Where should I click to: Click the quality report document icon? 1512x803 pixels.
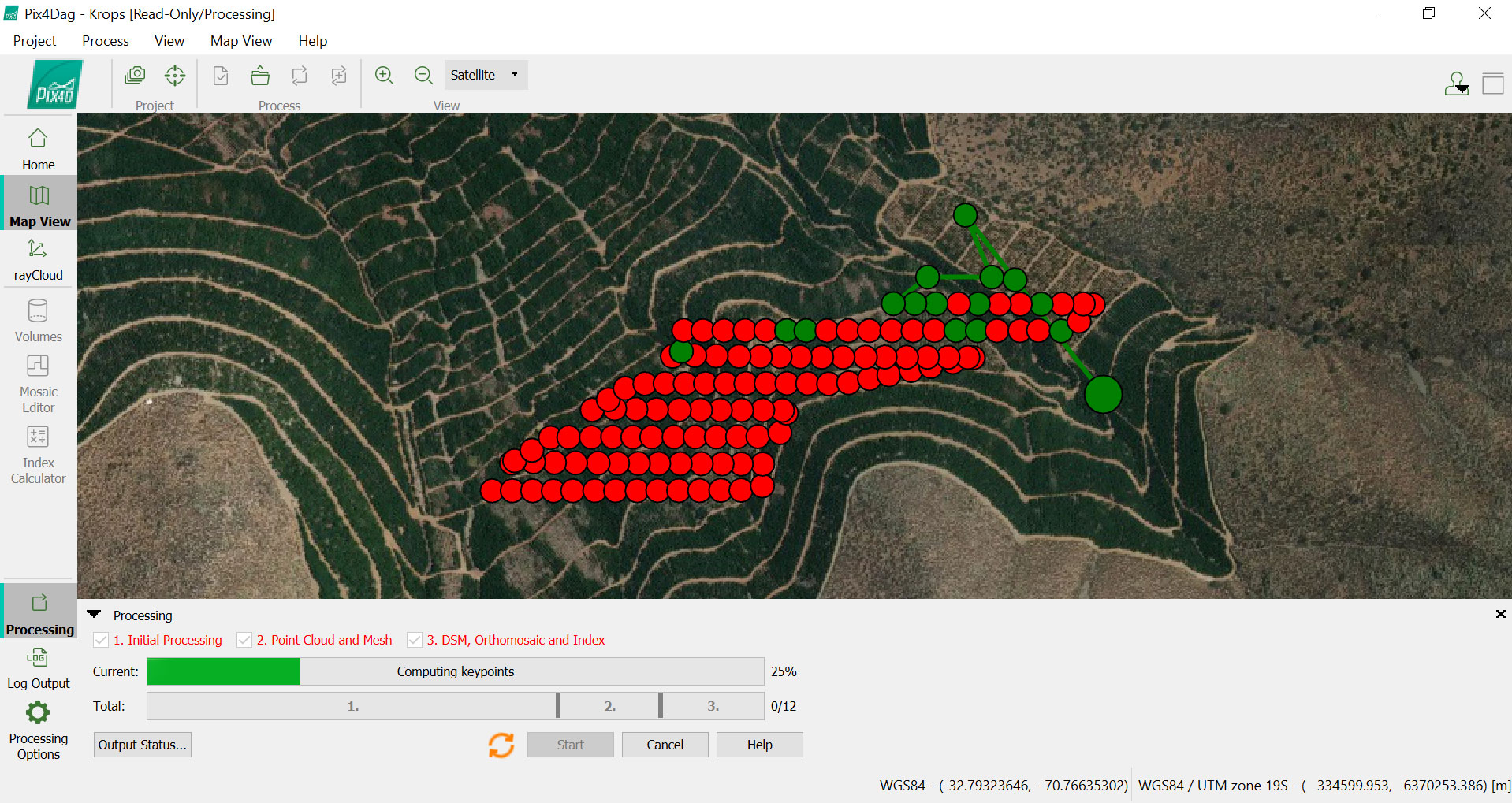[x=221, y=76]
